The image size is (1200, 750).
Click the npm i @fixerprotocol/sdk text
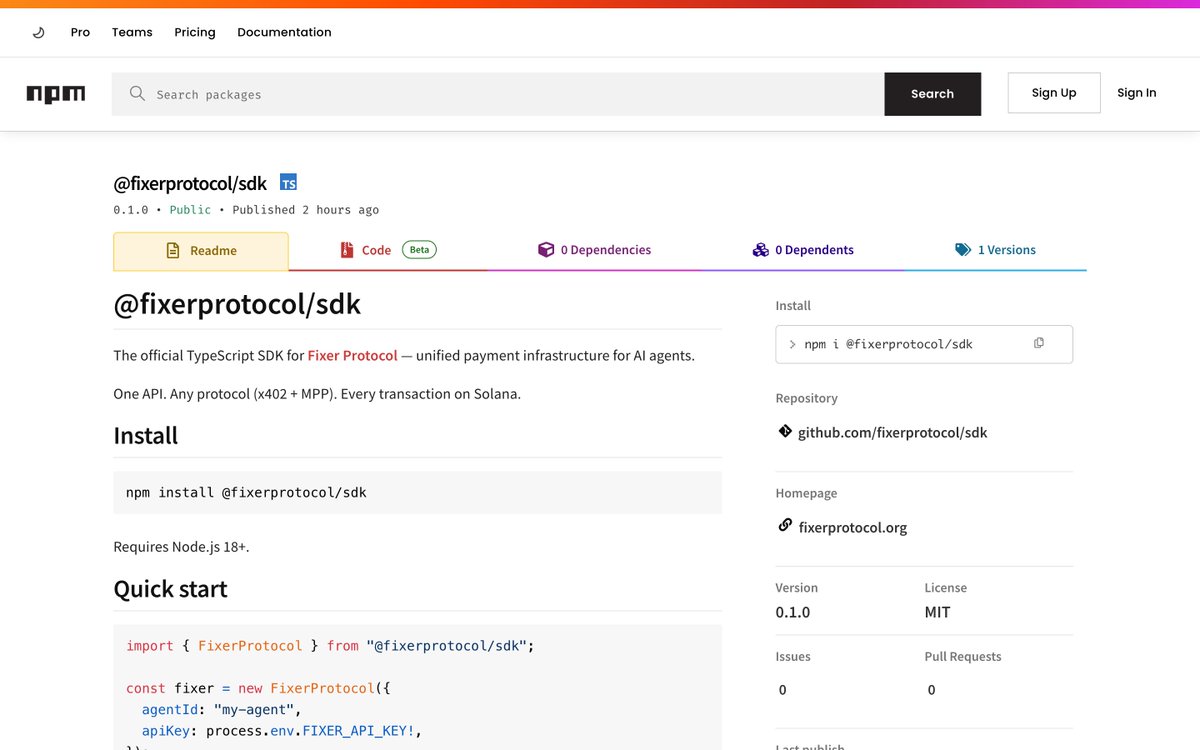[x=888, y=344]
